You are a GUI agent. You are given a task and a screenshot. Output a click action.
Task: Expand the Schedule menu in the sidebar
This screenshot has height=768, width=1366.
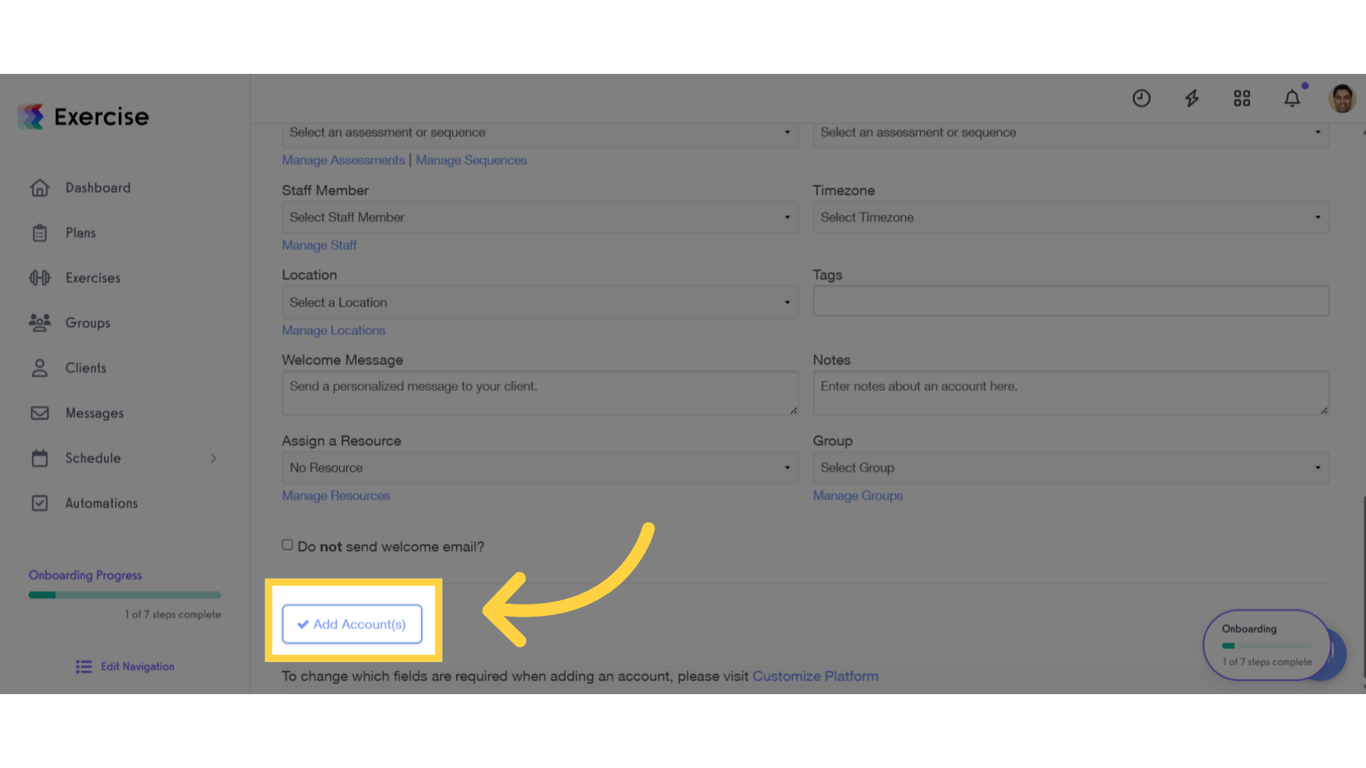coord(95,458)
